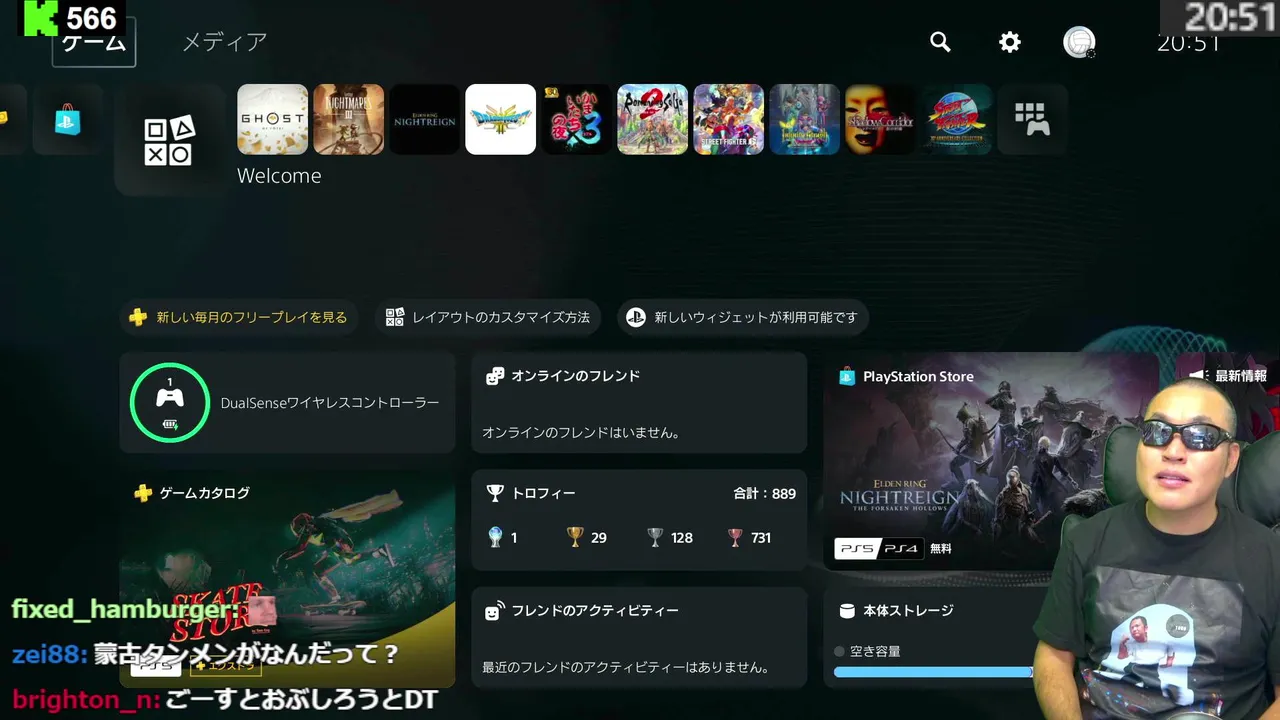Click the megaphone icon beside 最新情報
This screenshot has width=1280, height=720.
(1198, 376)
